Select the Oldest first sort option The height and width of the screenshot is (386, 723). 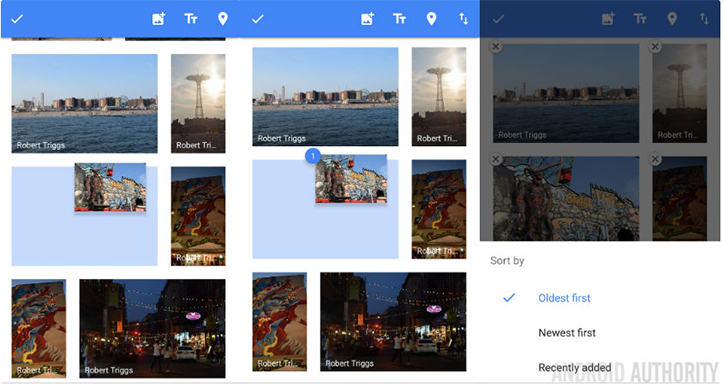pos(564,298)
